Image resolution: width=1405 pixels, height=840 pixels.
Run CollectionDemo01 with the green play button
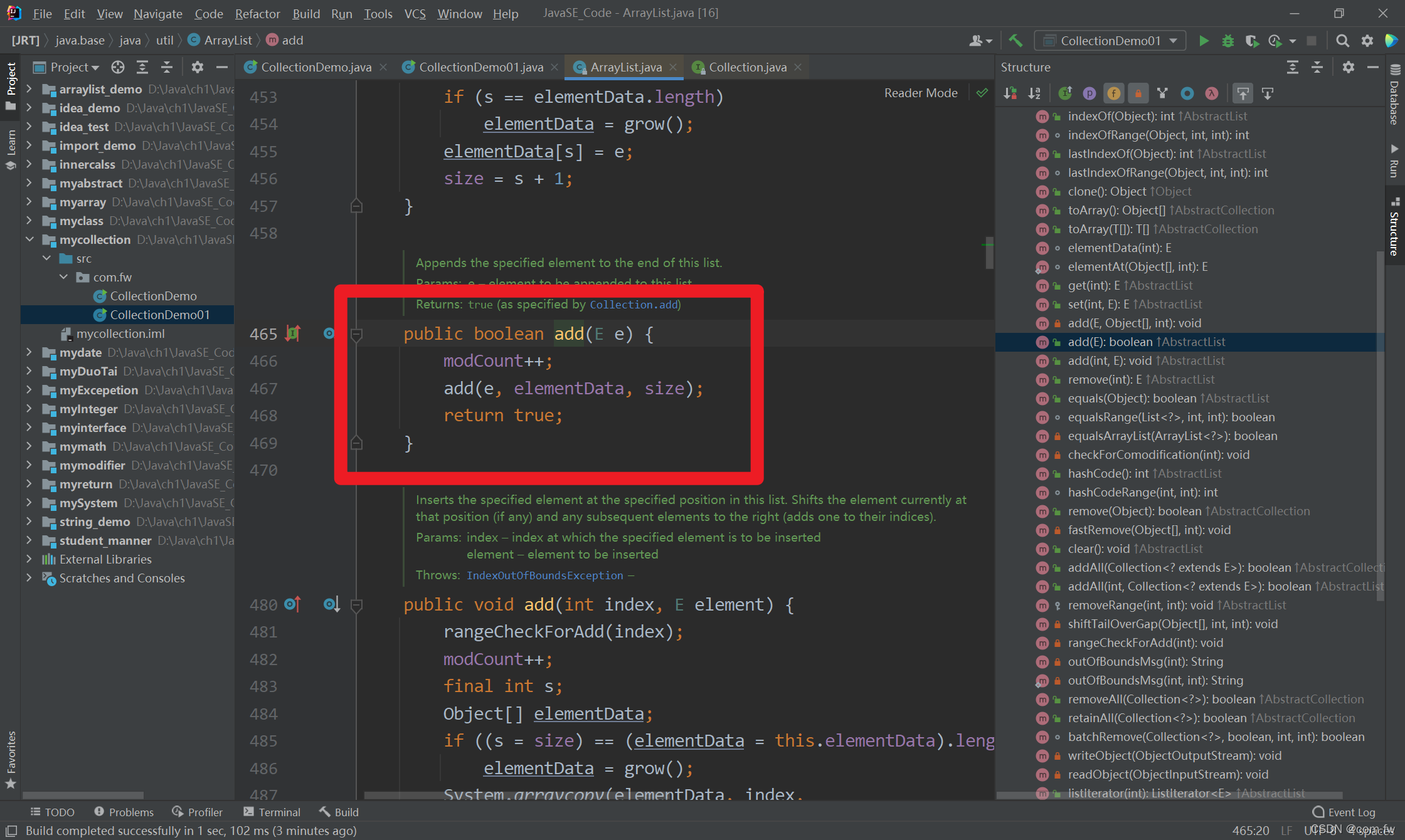pos(1203,41)
